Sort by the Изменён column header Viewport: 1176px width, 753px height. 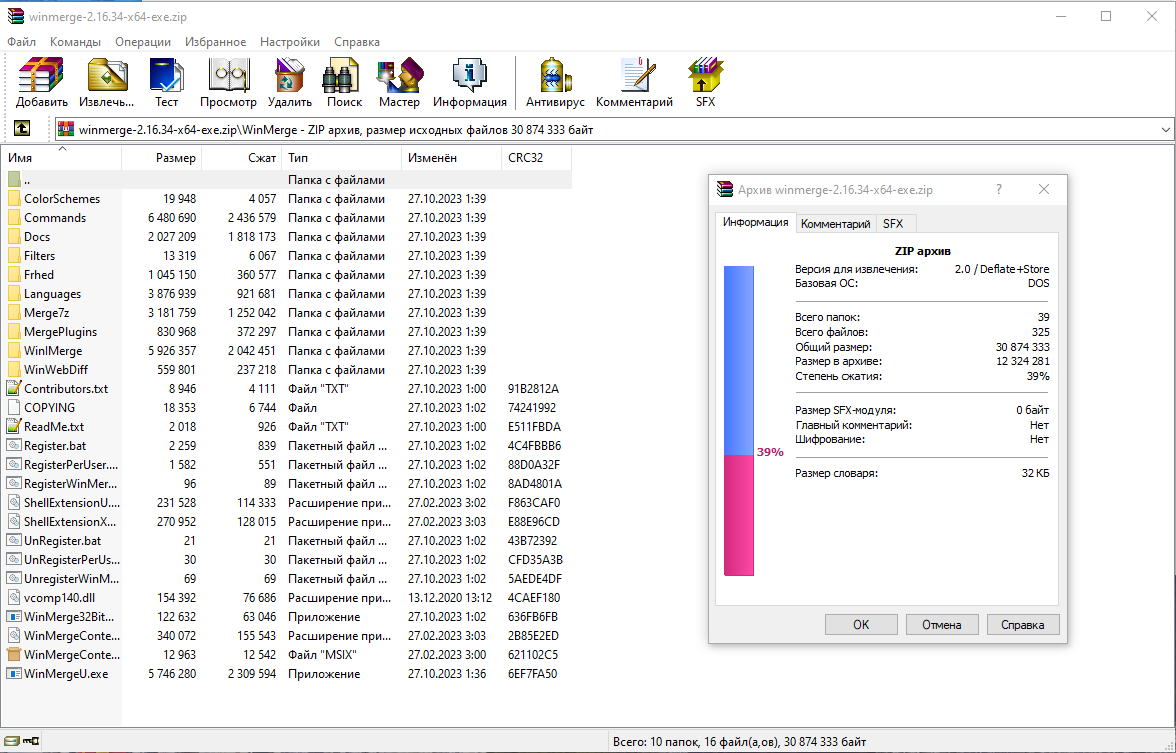452,158
